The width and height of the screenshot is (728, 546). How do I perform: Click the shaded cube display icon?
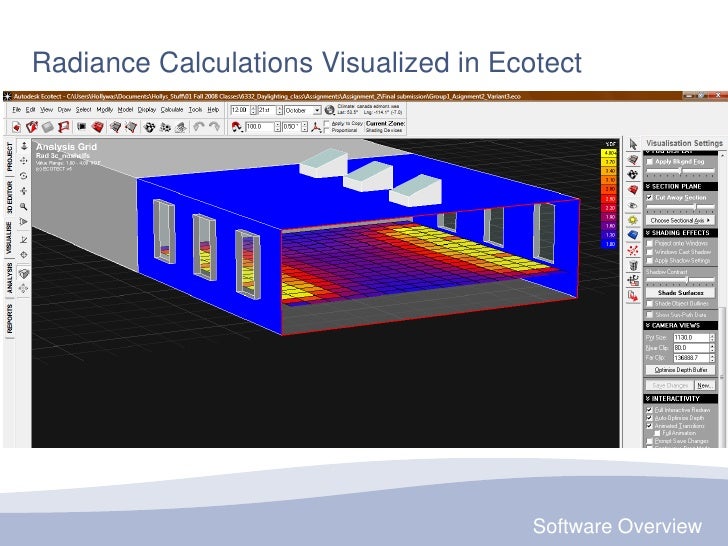coord(24,274)
